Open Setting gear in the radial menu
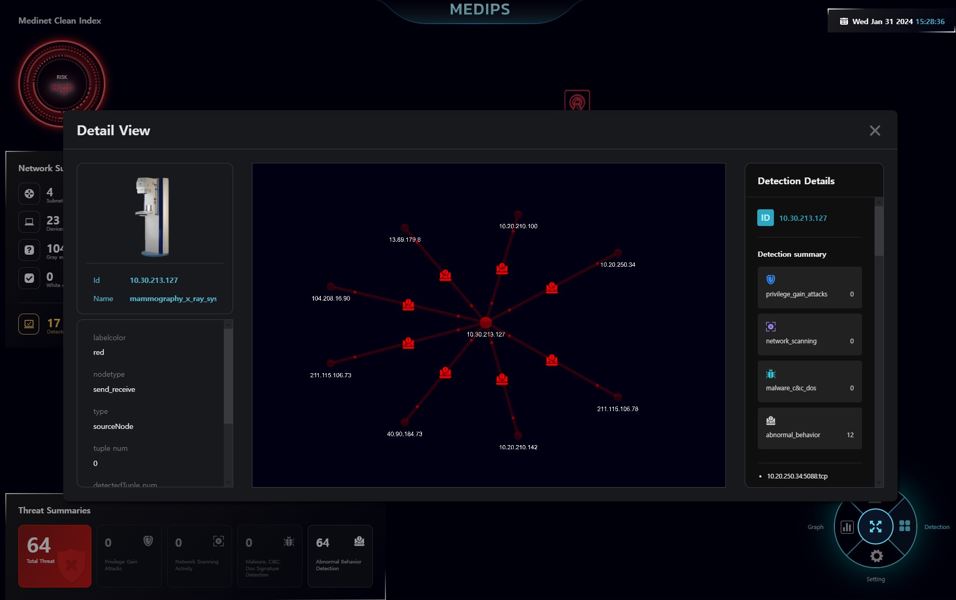This screenshot has height=600, width=956. click(x=876, y=556)
